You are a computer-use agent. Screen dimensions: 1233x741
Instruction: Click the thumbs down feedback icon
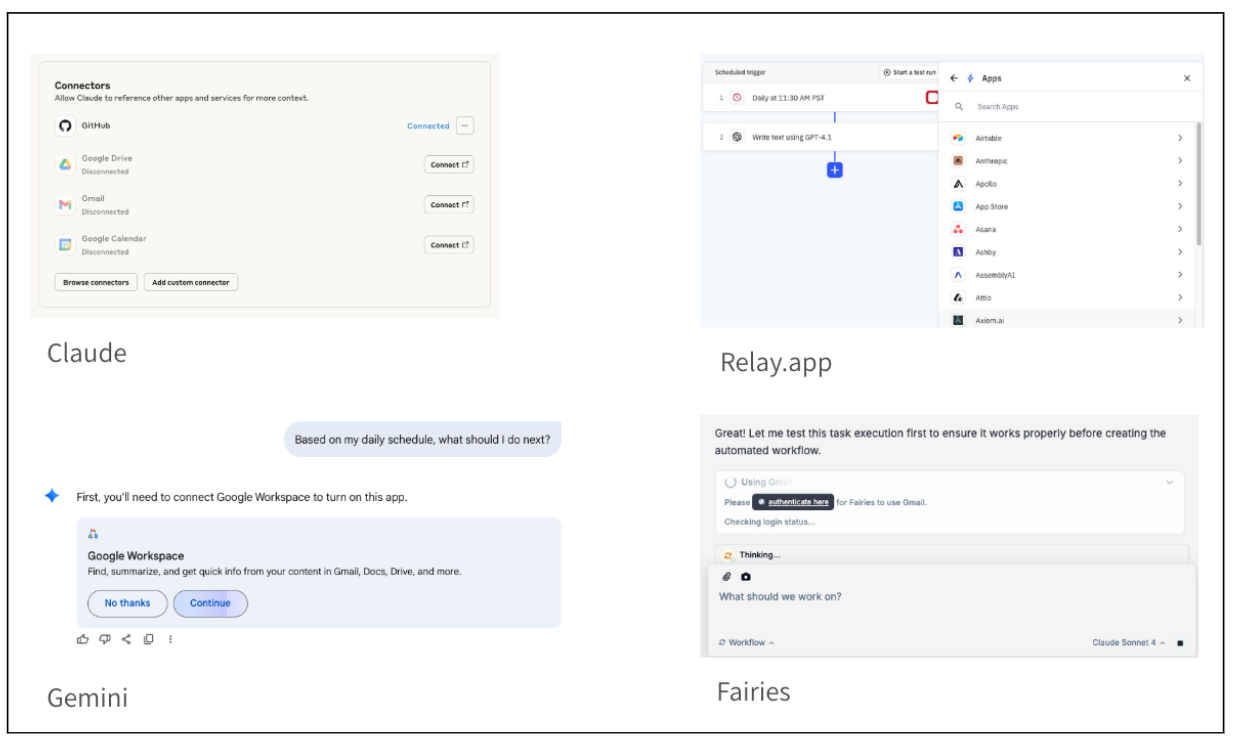[105, 639]
